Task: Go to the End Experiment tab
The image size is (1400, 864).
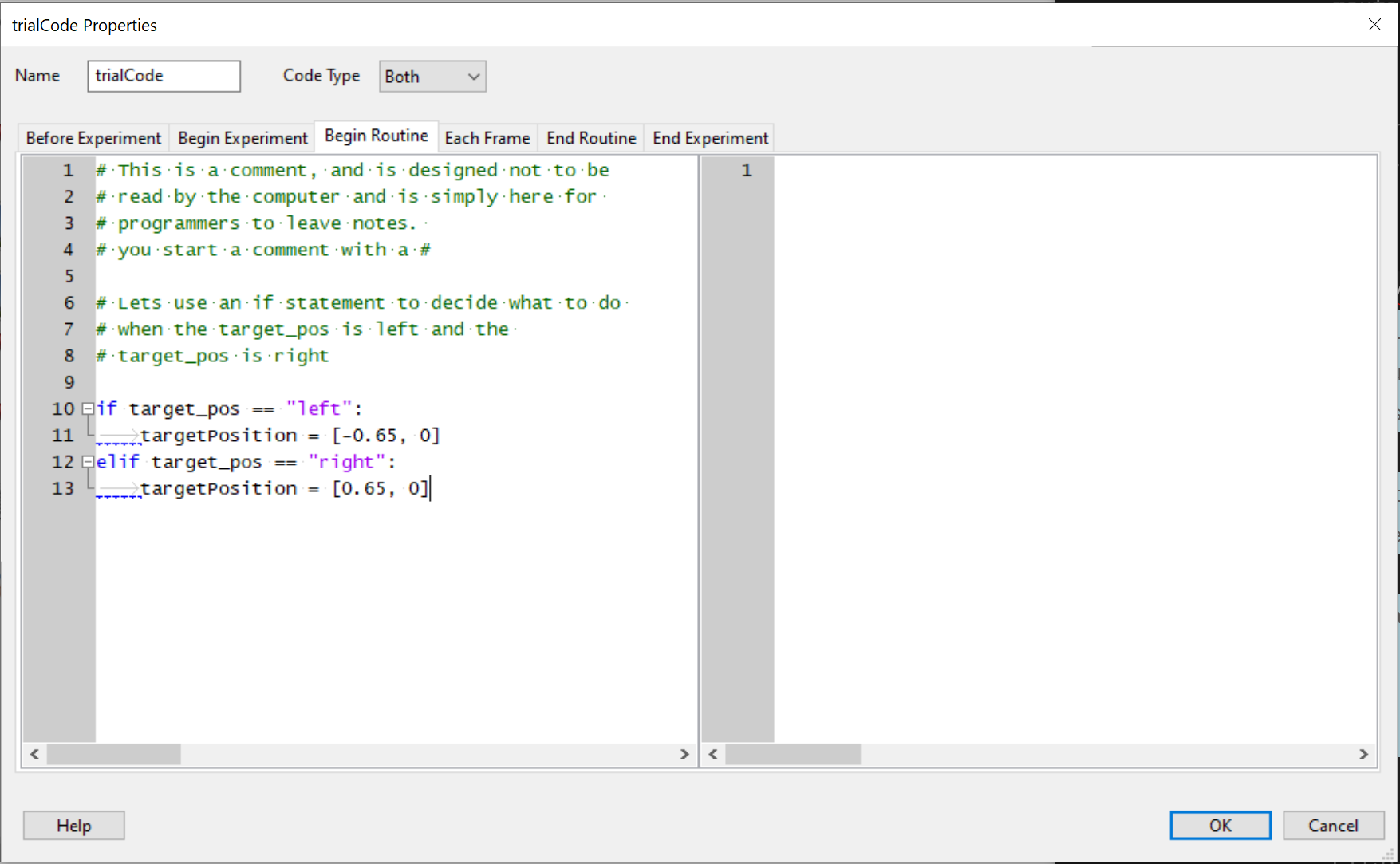Action: [x=710, y=138]
